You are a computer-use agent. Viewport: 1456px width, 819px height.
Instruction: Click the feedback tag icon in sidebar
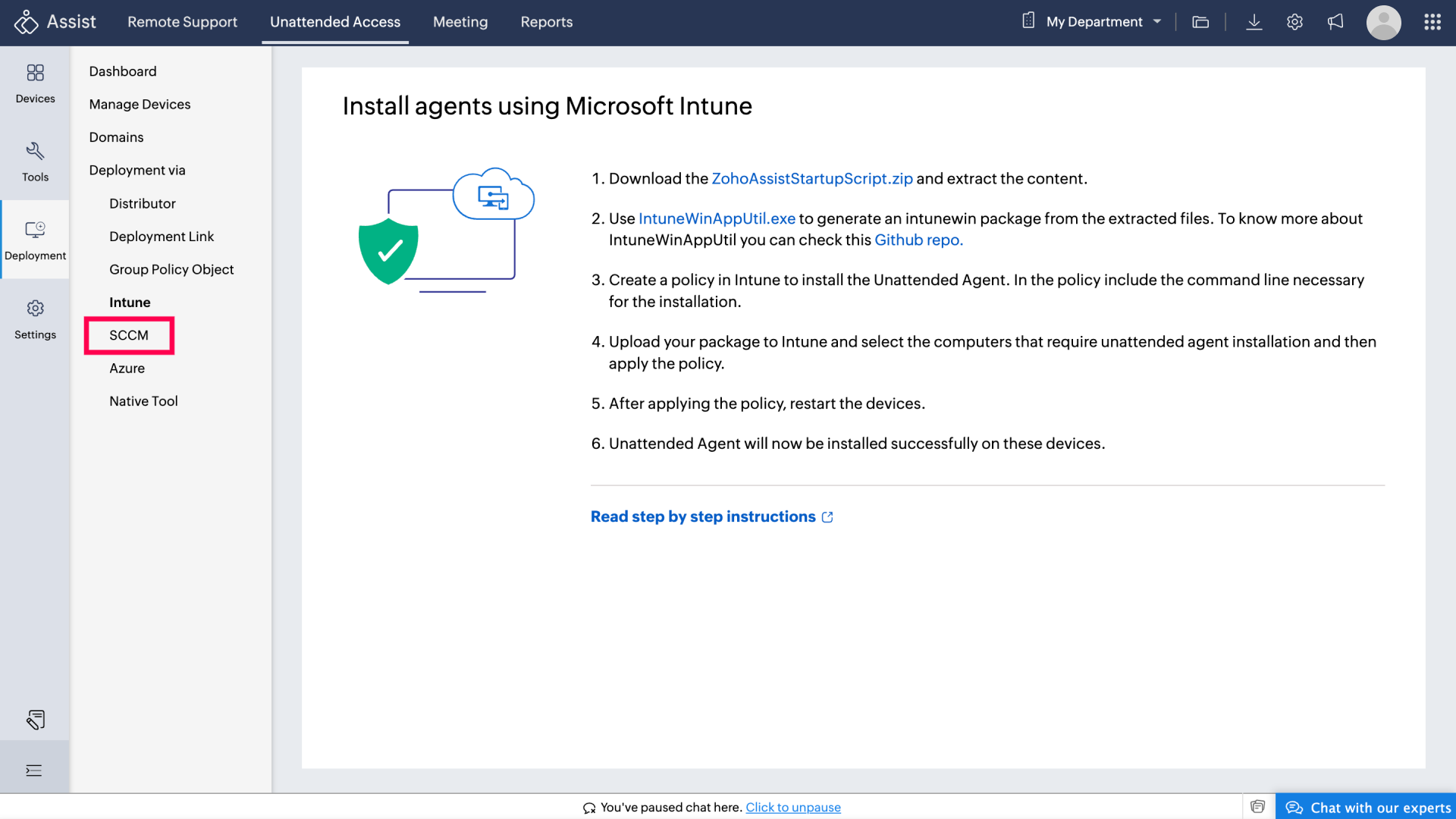point(35,720)
